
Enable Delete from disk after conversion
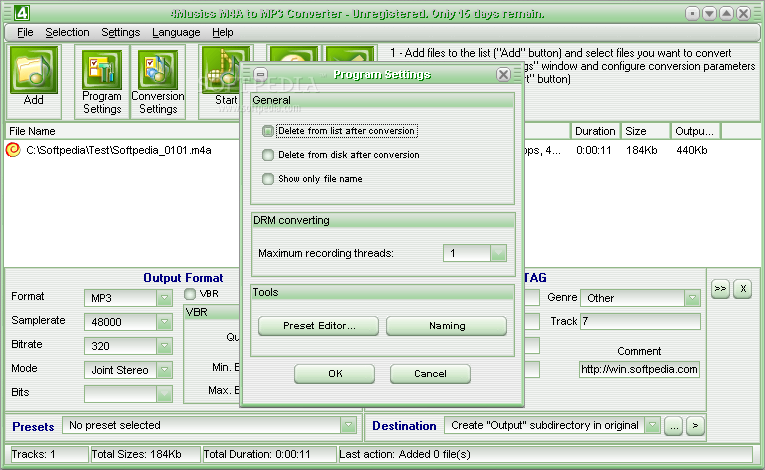(x=267, y=155)
